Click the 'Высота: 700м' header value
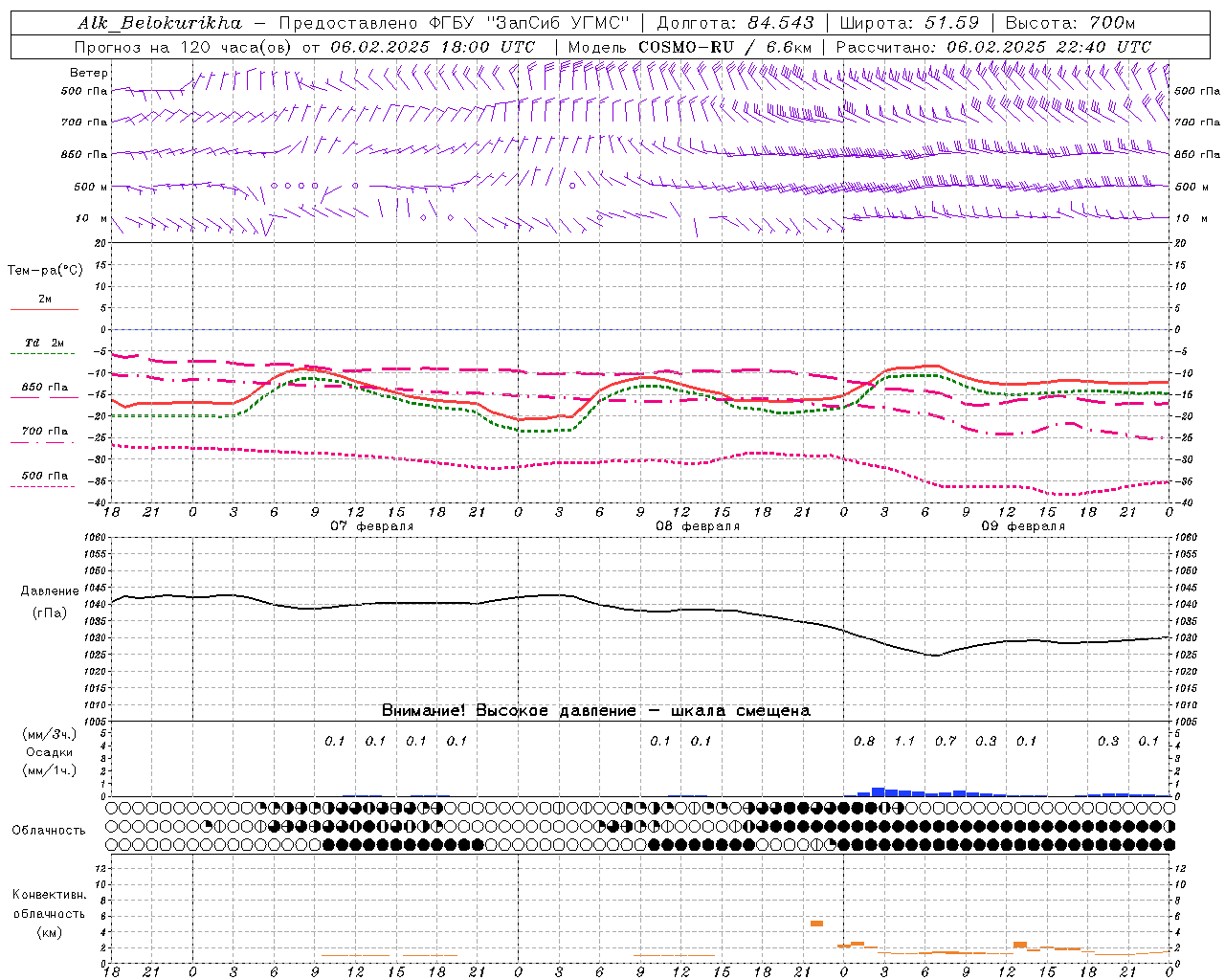The image size is (1225, 980). 1069,23
